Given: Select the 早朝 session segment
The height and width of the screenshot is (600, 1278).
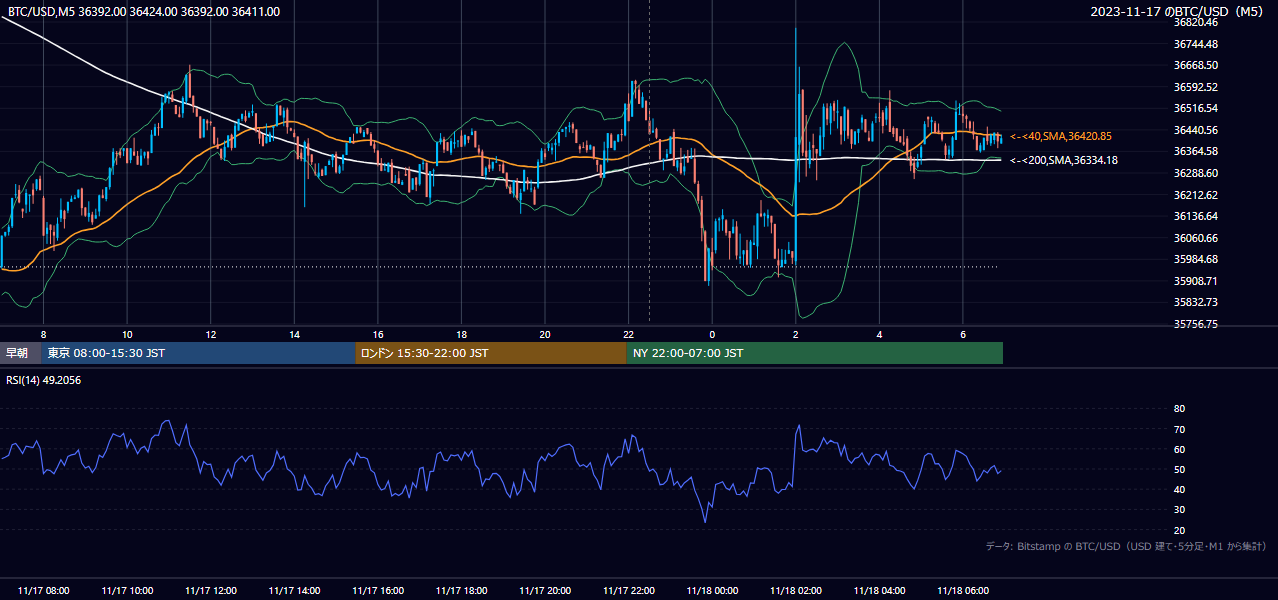Looking at the screenshot, I should click(x=20, y=353).
